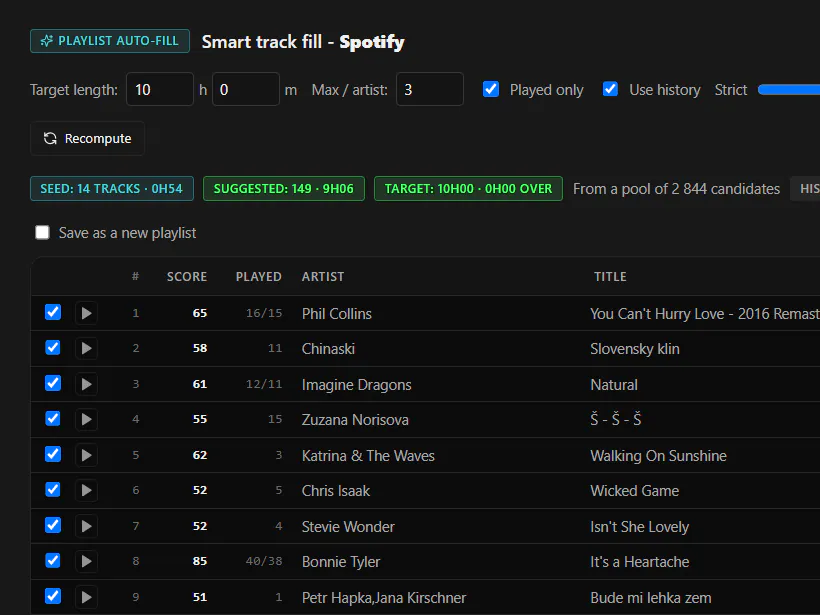Image resolution: width=820 pixels, height=615 pixels.
Task: Click artist Katrina & The Waves
Action: pos(368,456)
